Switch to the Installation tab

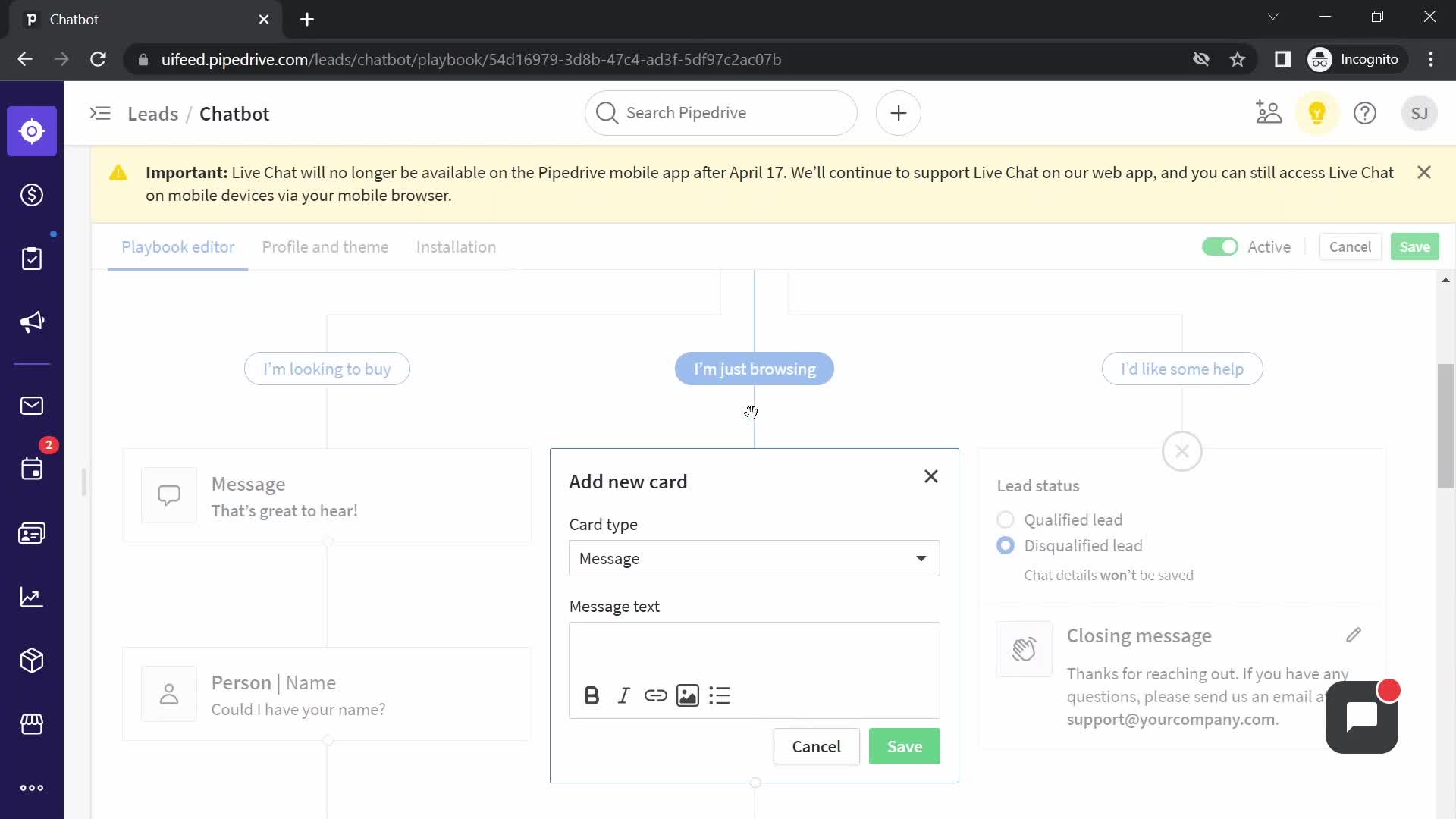456,247
